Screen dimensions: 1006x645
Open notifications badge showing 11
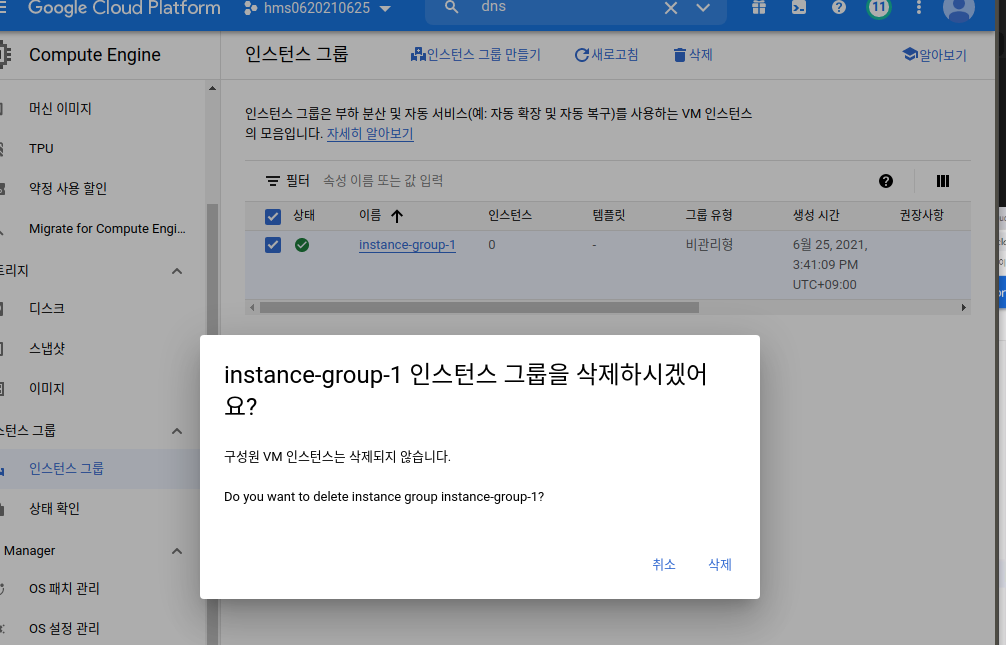click(878, 8)
